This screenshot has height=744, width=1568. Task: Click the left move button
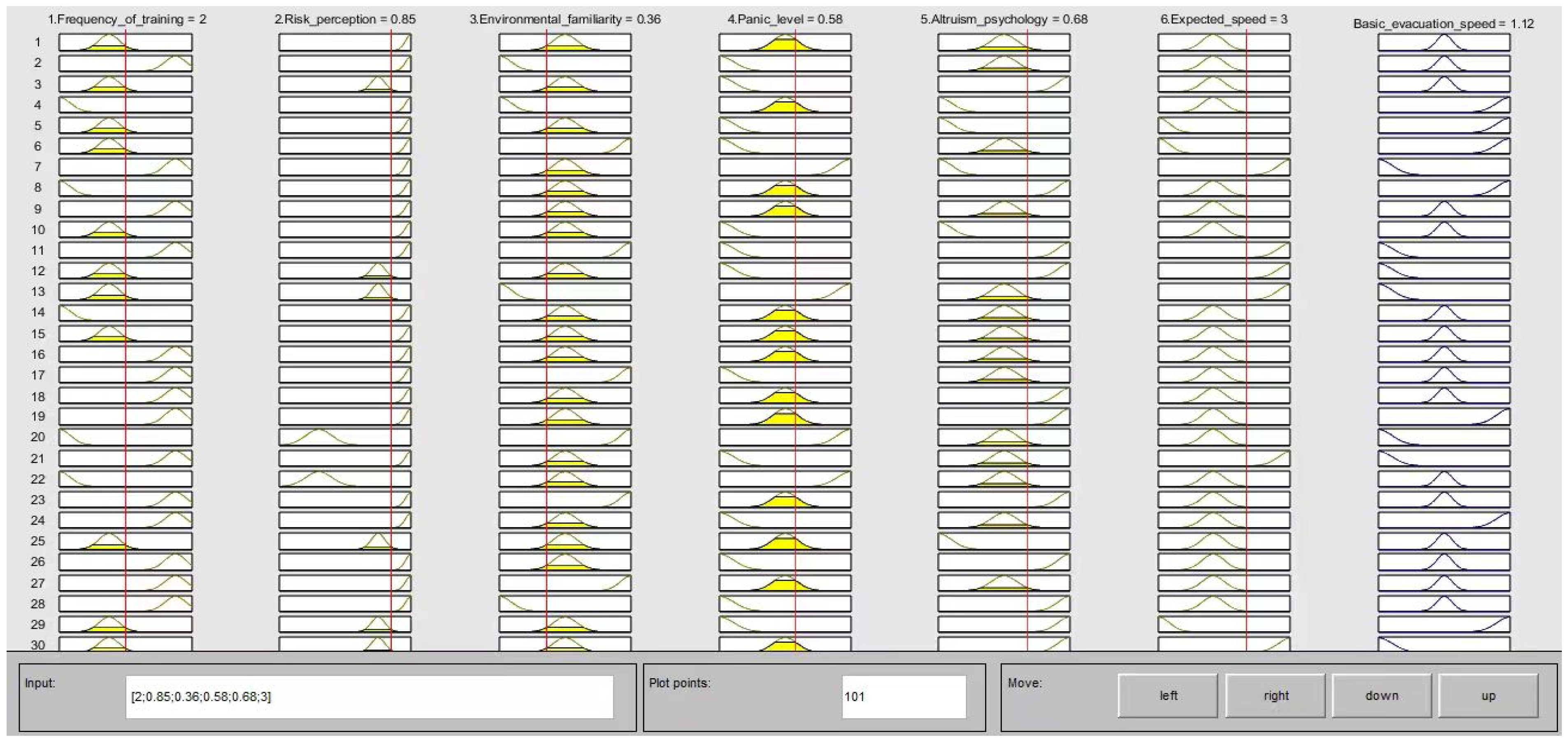pyautogui.click(x=1168, y=695)
